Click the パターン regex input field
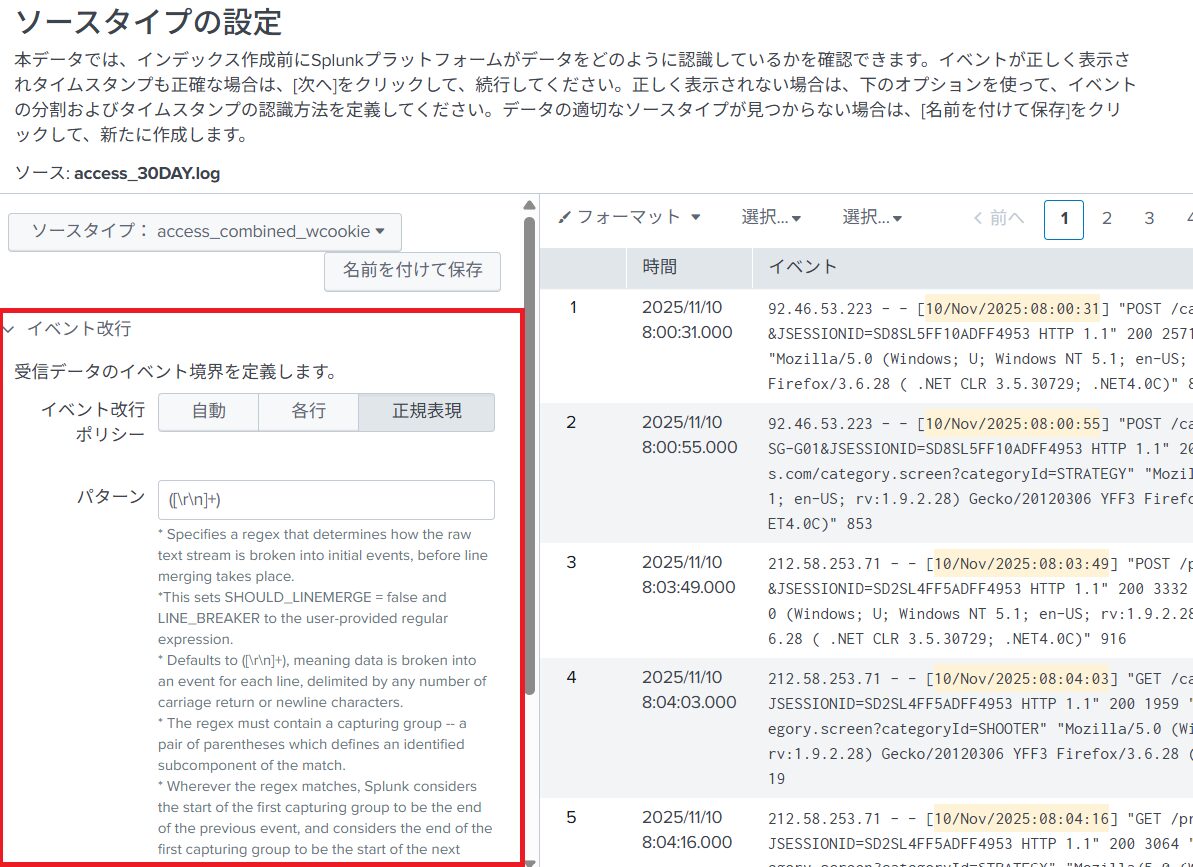The image size is (1193, 867). tap(326, 500)
